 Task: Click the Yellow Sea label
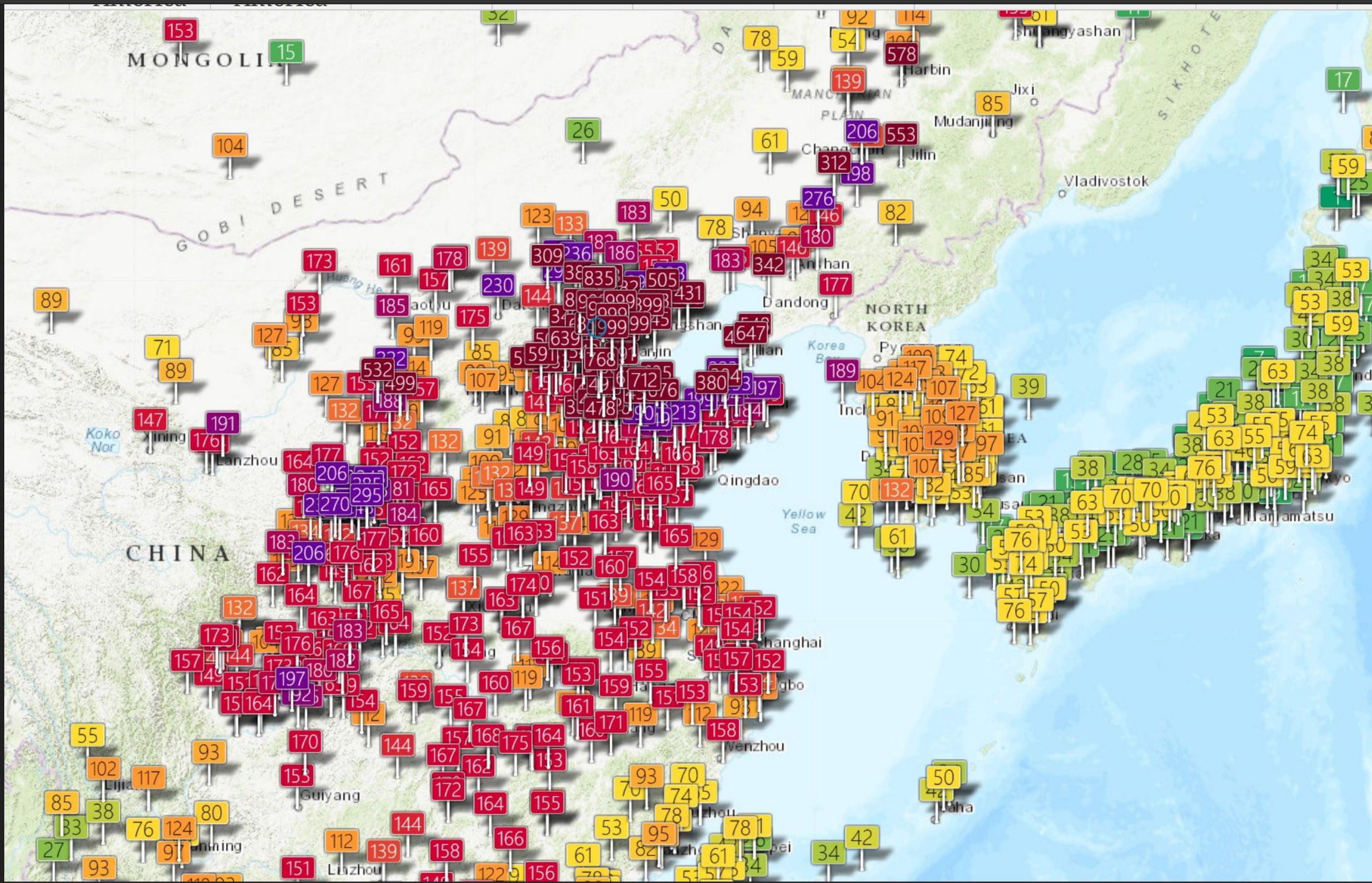(803, 521)
